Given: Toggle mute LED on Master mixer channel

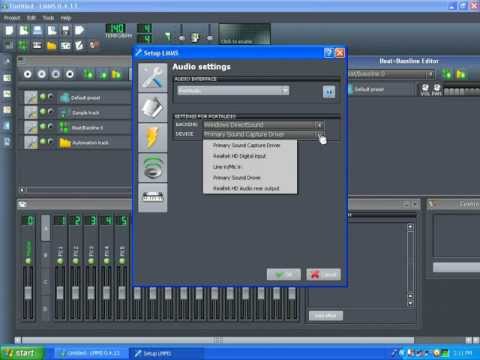Looking at the screenshot, I should coord(28,261).
